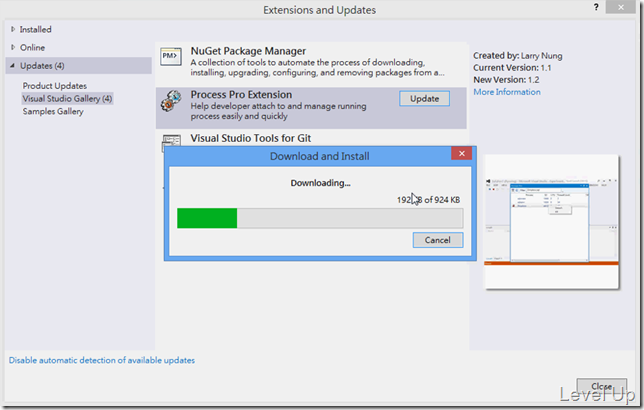Click Disable automatic detection of available updates

click(102, 360)
